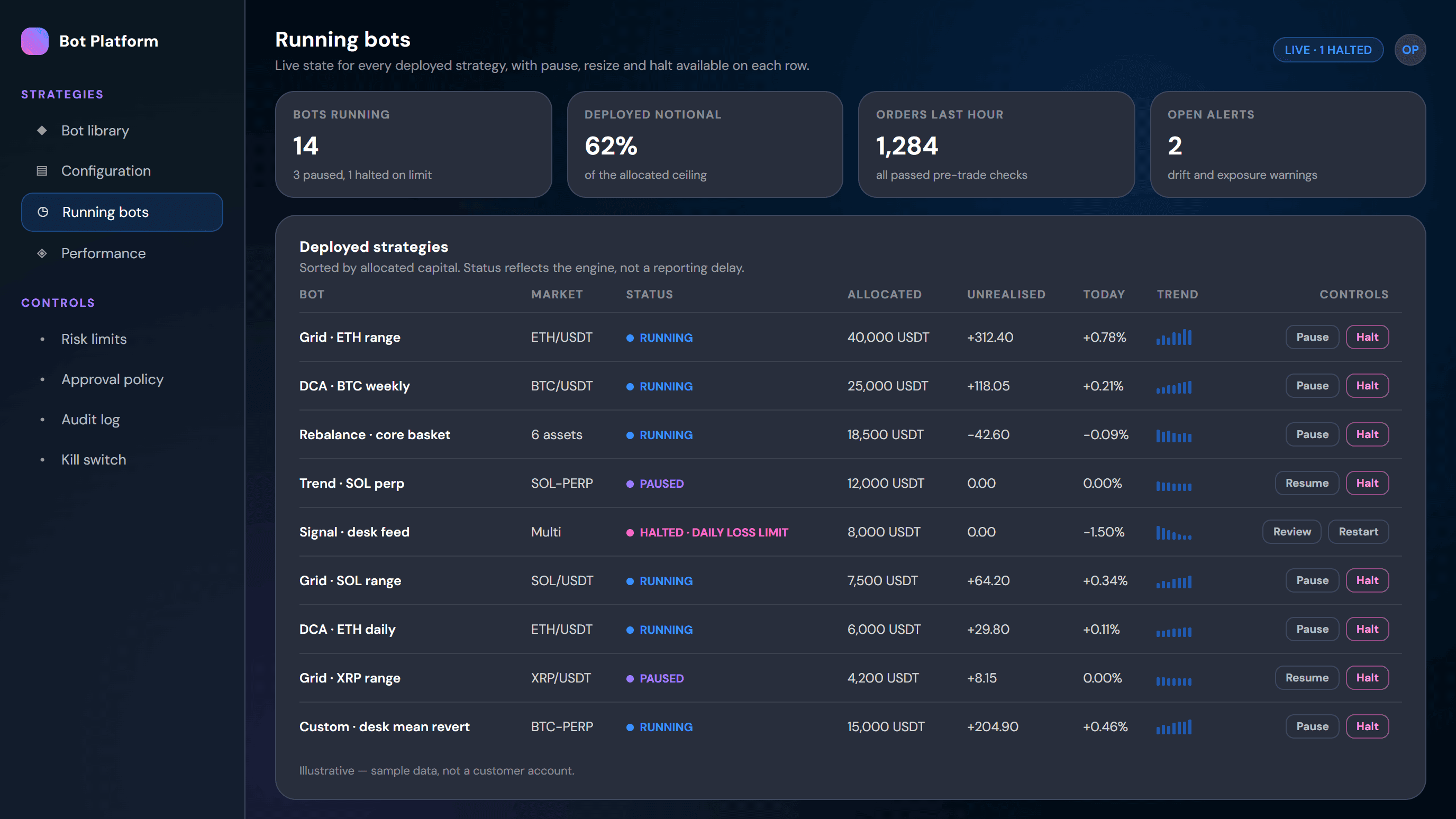Halt the Custom · desk mean revert bot
Screen dimensions: 1456x819
(1367, 726)
